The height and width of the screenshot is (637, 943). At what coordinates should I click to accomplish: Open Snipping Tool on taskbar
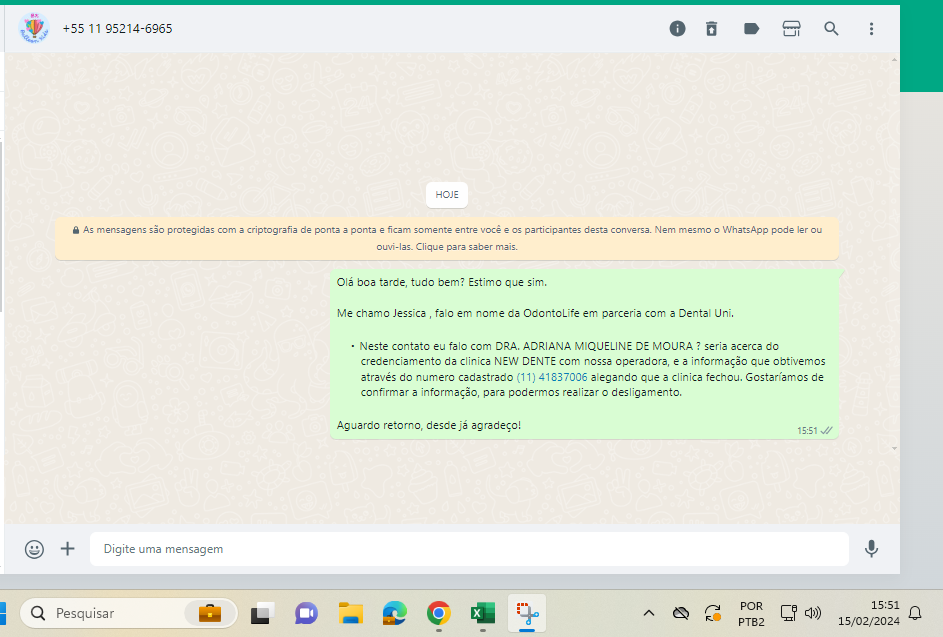[x=527, y=613]
